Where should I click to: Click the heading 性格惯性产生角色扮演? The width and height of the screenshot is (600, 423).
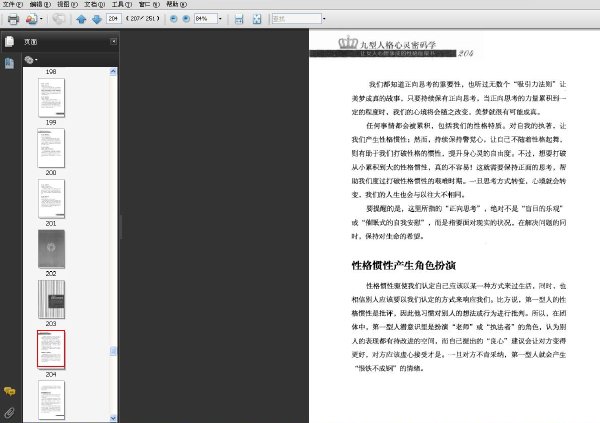(x=404, y=265)
